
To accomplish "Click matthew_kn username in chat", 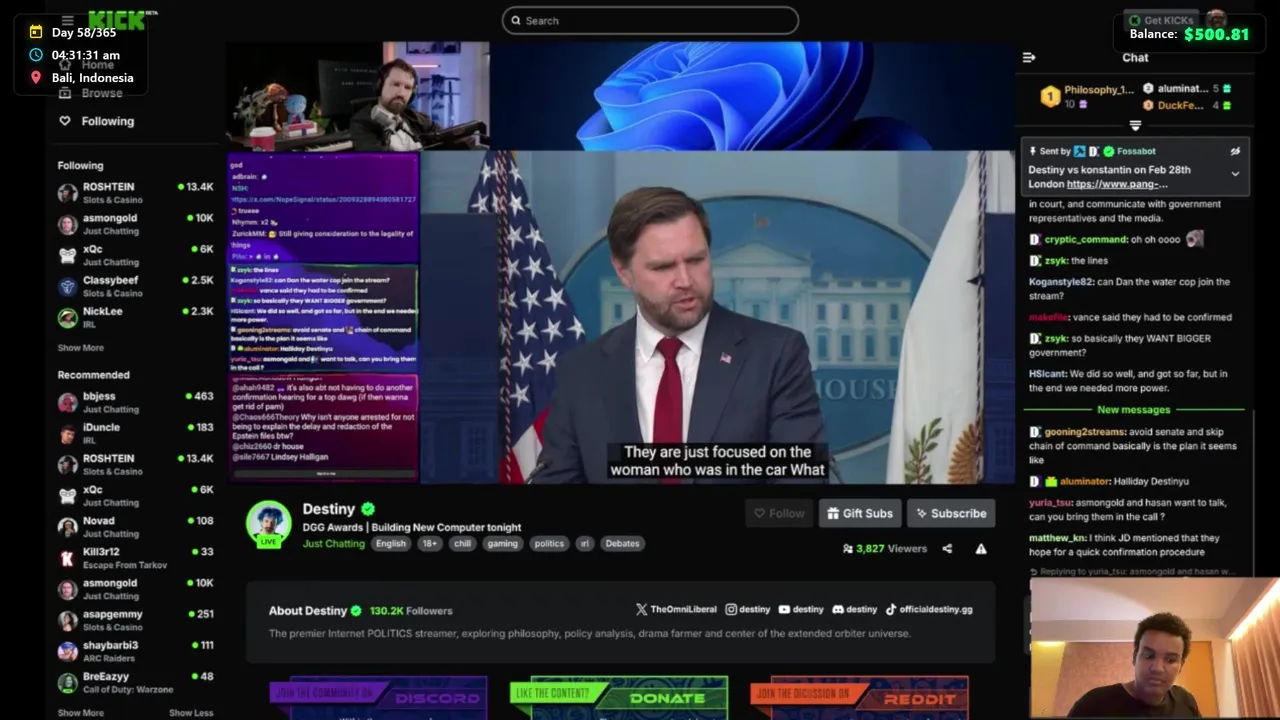I will 1057,538.
